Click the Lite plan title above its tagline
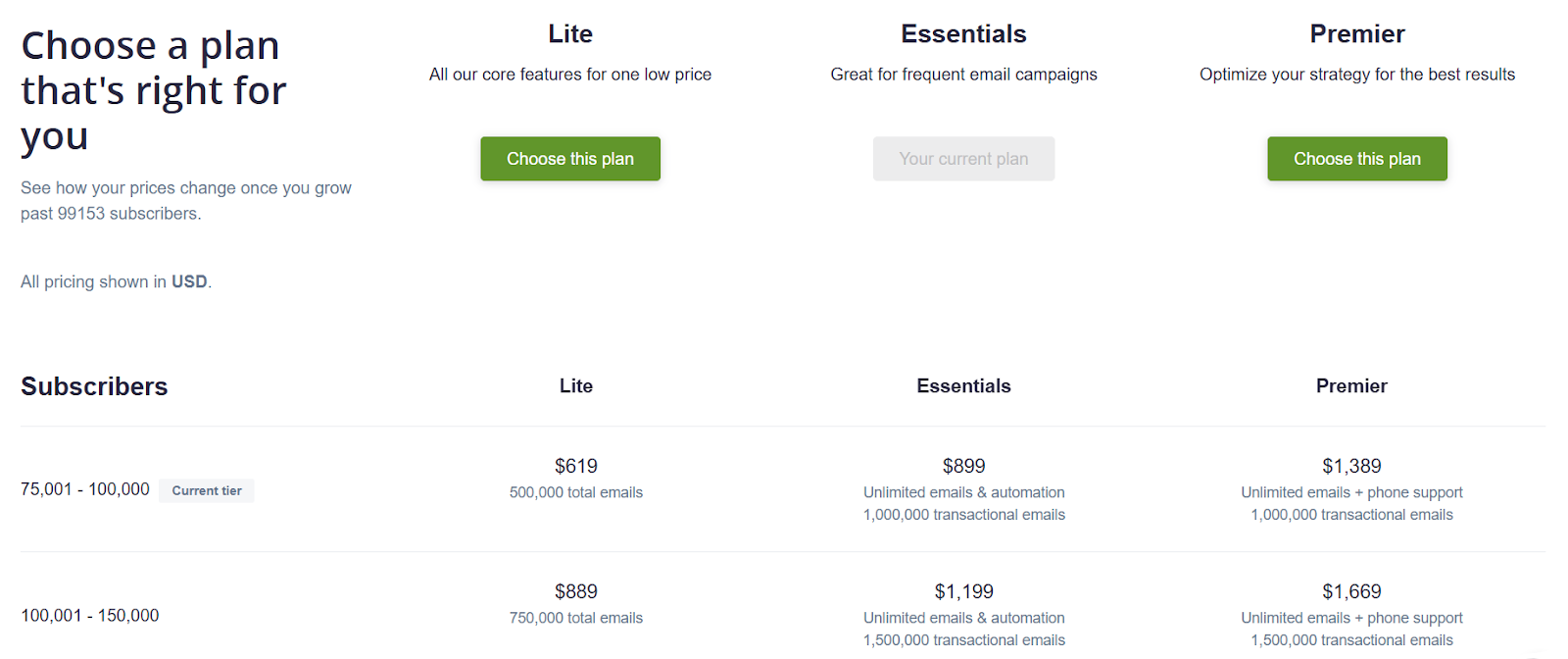This screenshot has width=1568, height=659. click(x=570, y=34)
